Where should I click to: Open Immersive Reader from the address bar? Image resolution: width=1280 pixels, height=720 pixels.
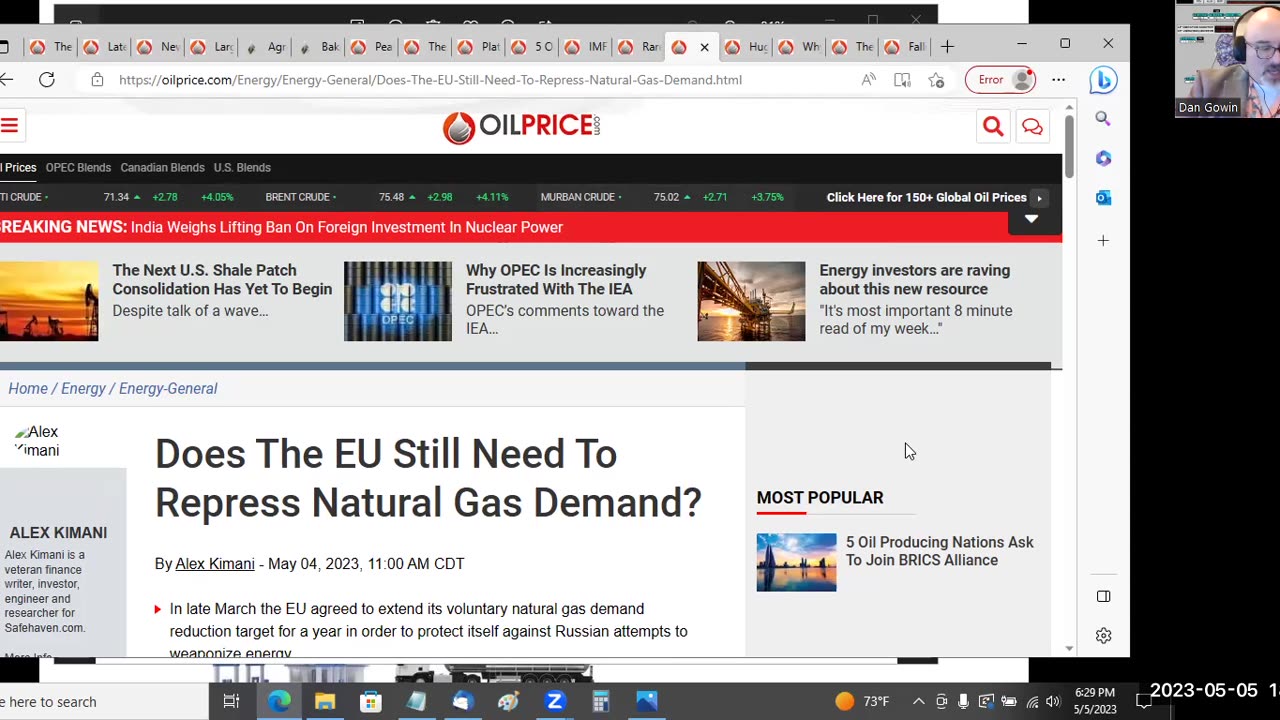click(x=902, y=80)
